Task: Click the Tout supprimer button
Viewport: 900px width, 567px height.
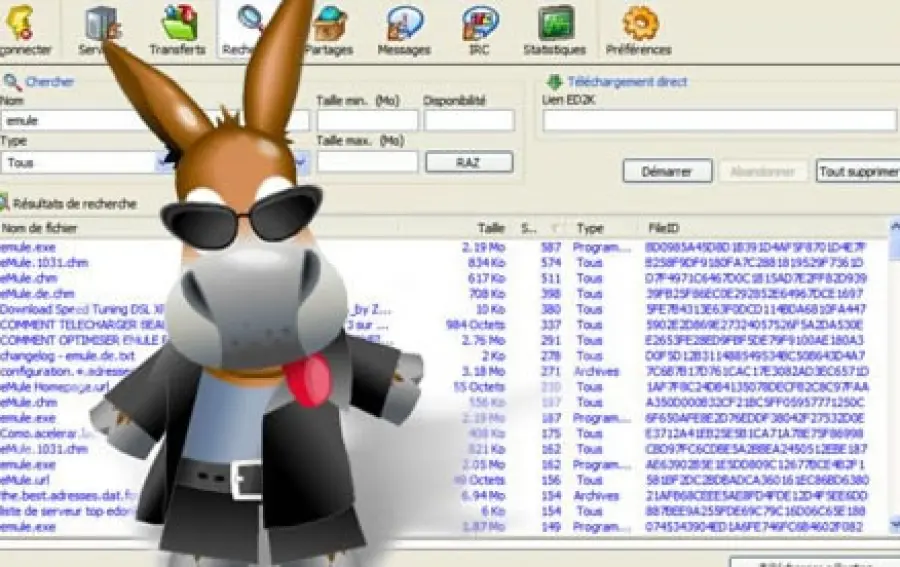Action: coord(859,171)
